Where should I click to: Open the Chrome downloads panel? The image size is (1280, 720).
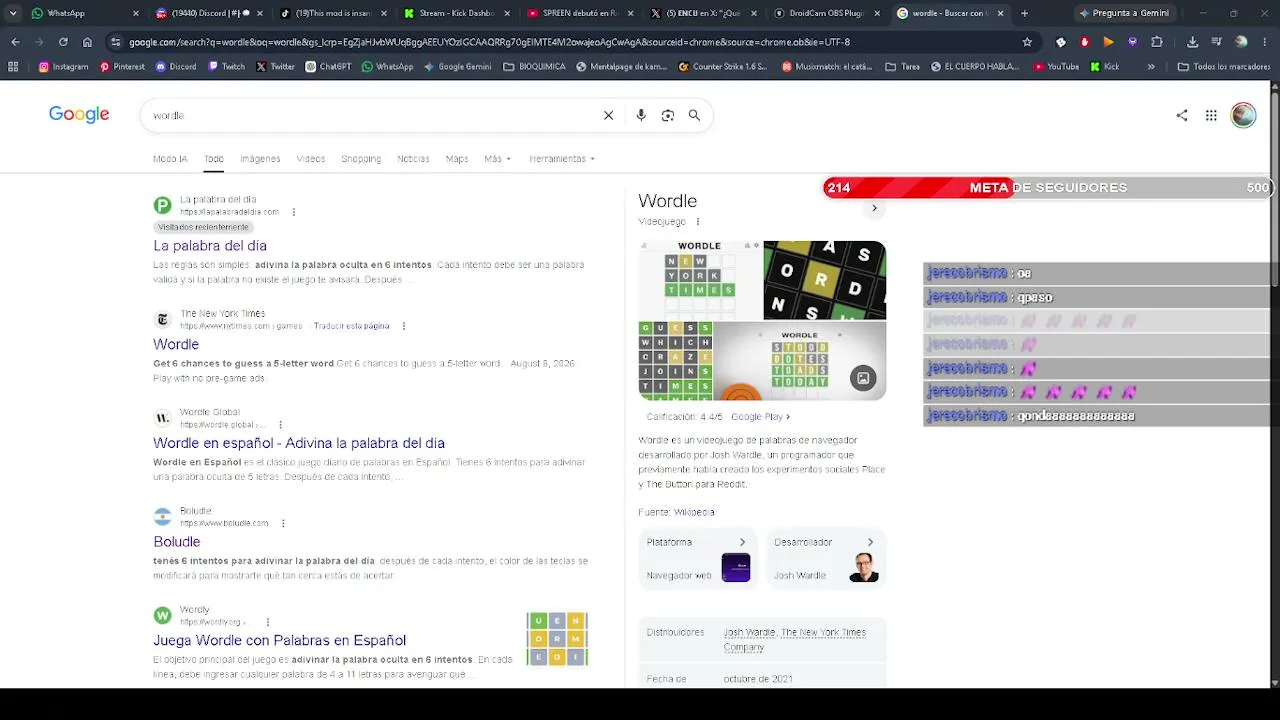1192,42
